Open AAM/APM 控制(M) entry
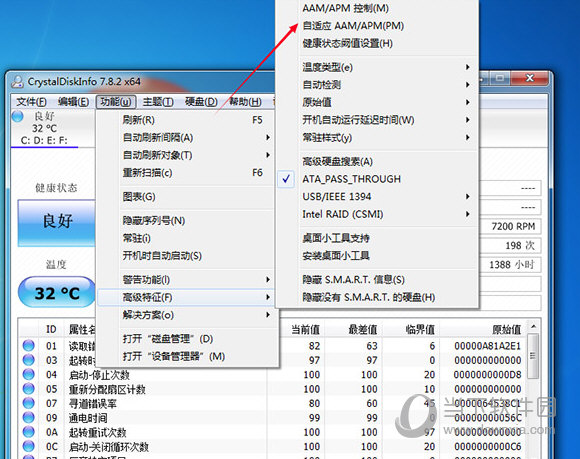Screen dimensions: 580x459 click(x=377, y=8)
